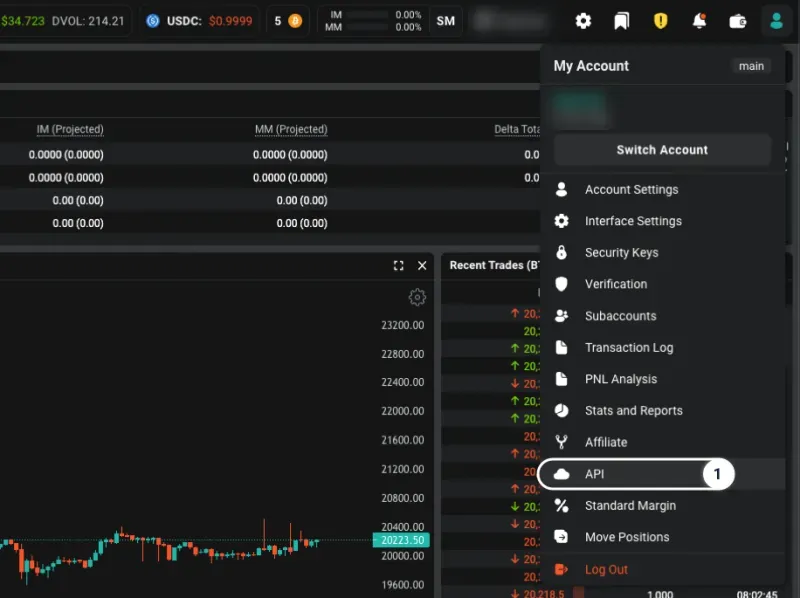Click the USDC price ticker
800x598 pixels.
point(199,21)
